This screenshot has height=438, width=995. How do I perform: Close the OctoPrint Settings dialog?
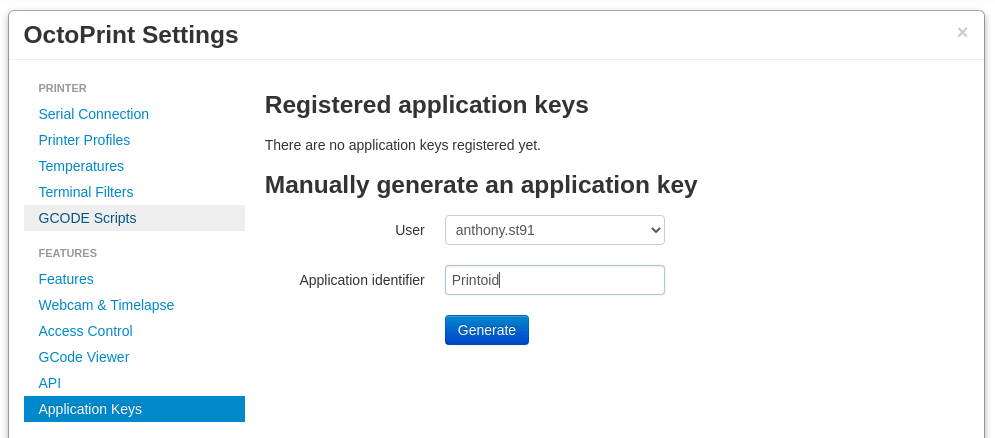(x=962, y=32)
